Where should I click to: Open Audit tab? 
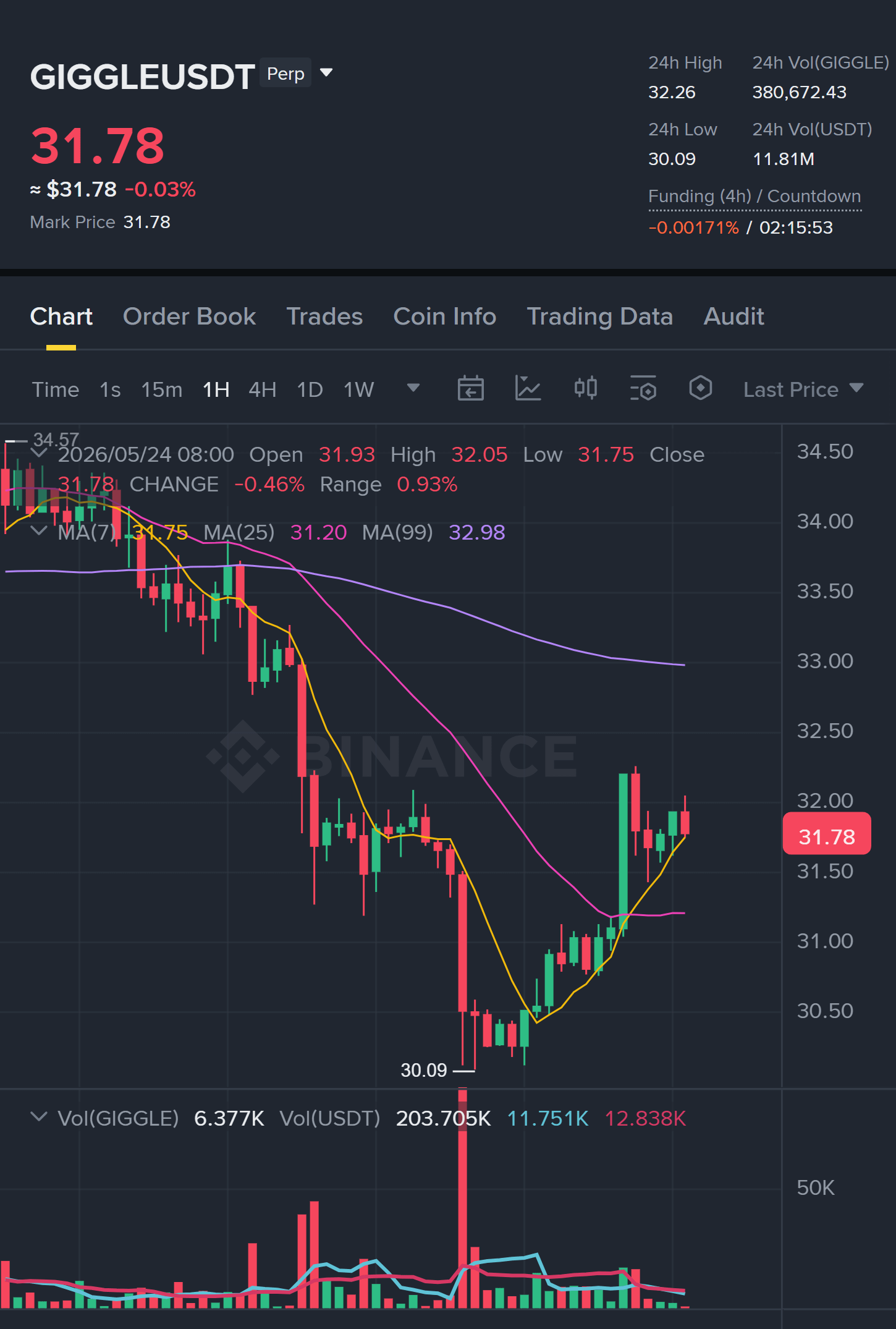[x=734, y=316]
